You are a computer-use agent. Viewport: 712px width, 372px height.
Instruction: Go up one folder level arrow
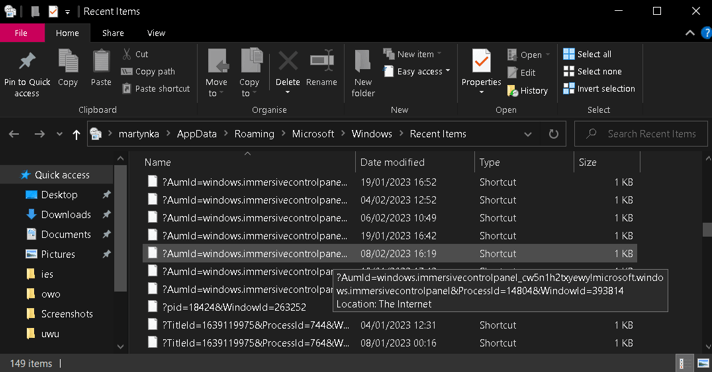click(x=76, y=134)
